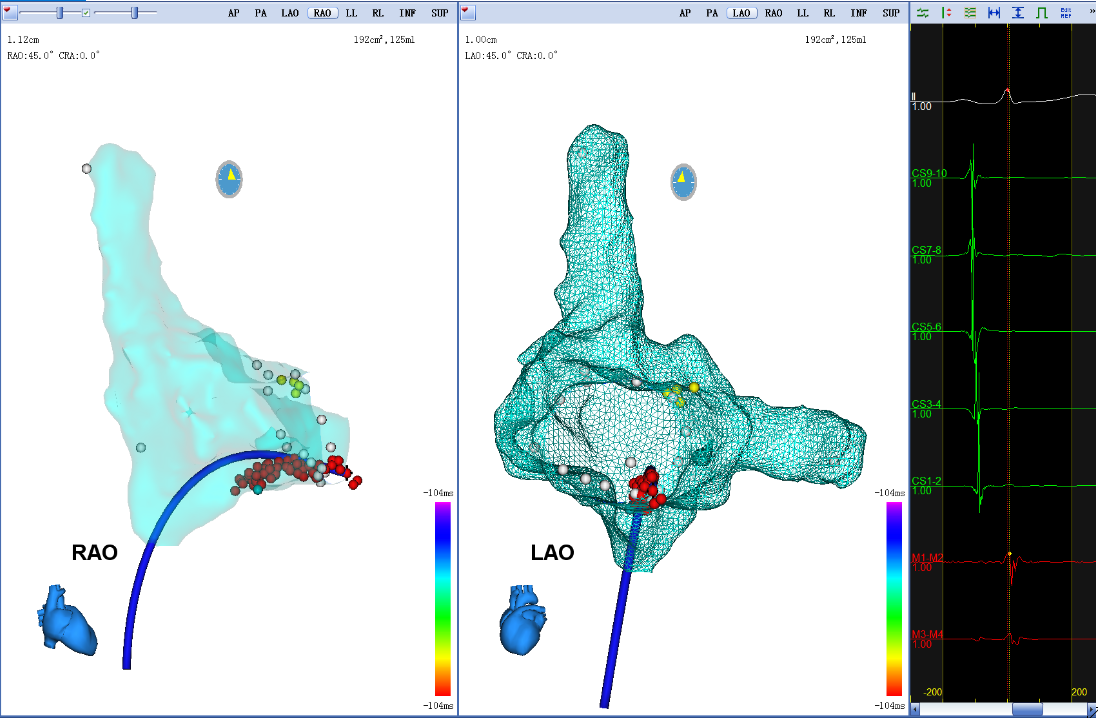Click the green square pulse icon
This screenshot has width=1098, height=718.
pyautogui.click(x=1041, y=12)
